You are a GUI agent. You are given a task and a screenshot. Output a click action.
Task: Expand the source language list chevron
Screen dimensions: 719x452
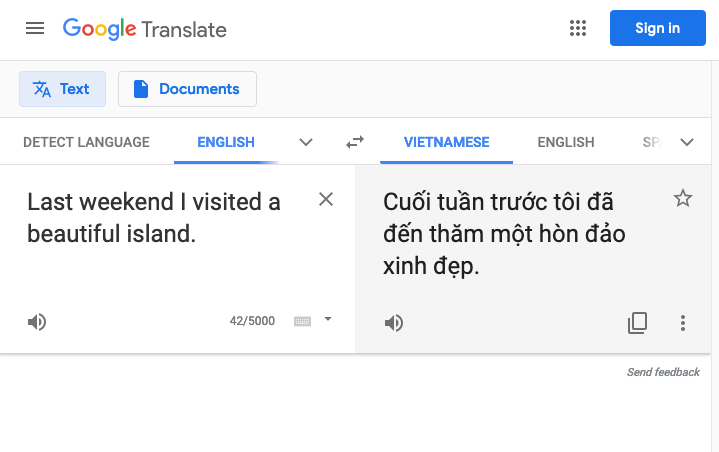(306, 142)
